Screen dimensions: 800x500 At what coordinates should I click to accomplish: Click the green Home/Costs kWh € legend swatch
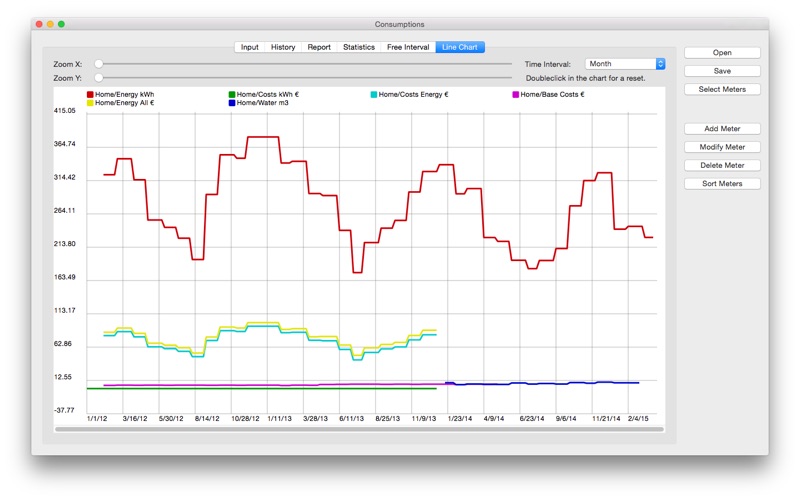[x=232, y=94]
